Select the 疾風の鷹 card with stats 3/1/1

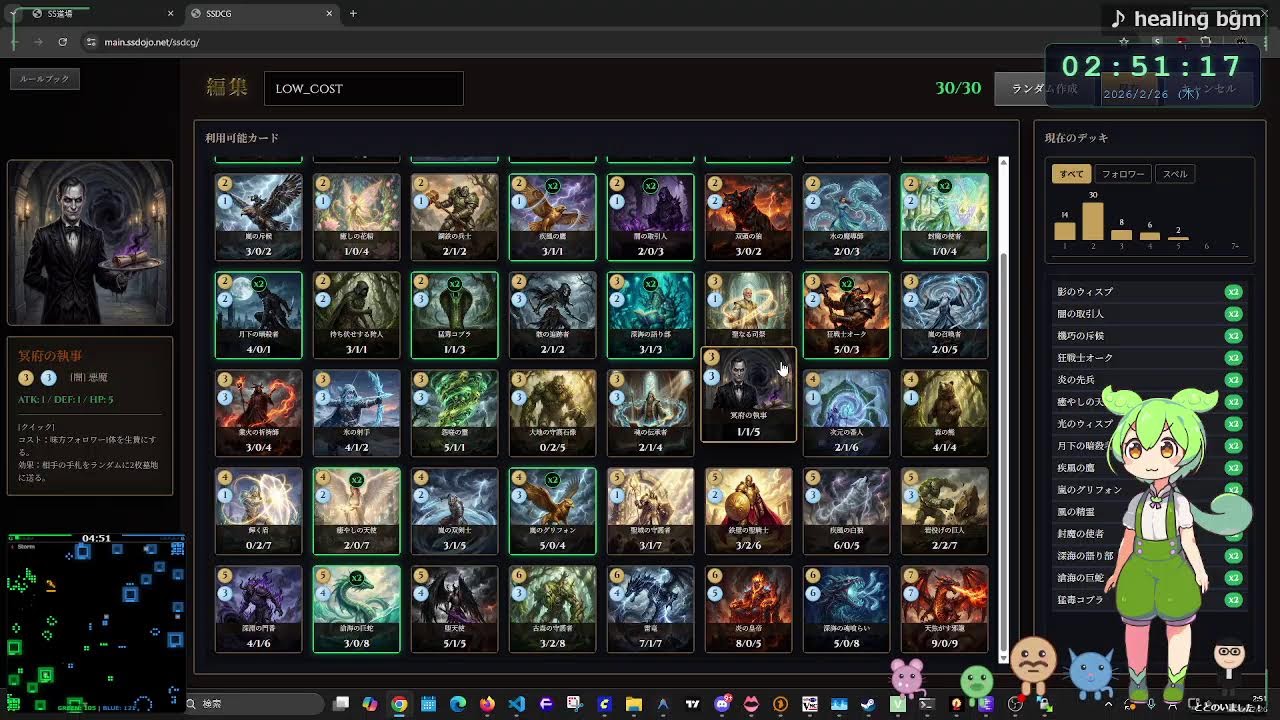pyautogui.click(x=552, y=217)
